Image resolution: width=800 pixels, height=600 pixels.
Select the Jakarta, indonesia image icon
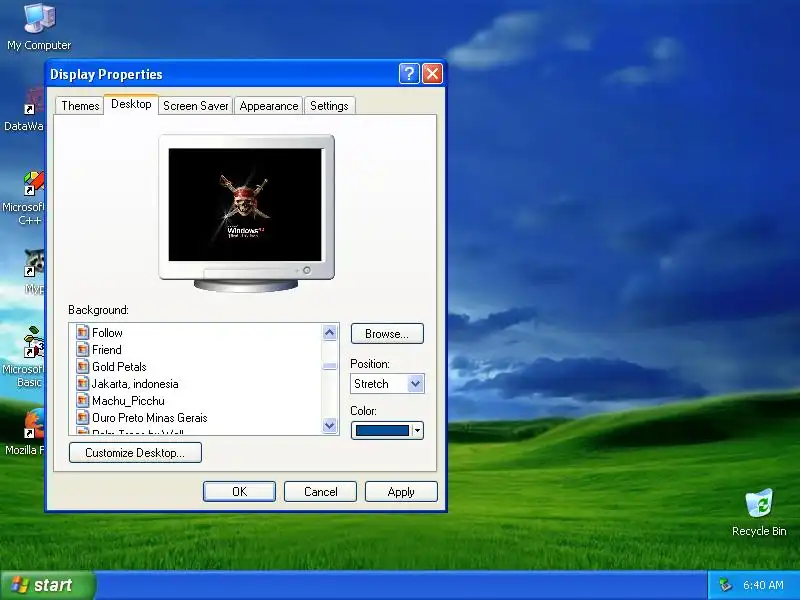click(x=82, y=384)
